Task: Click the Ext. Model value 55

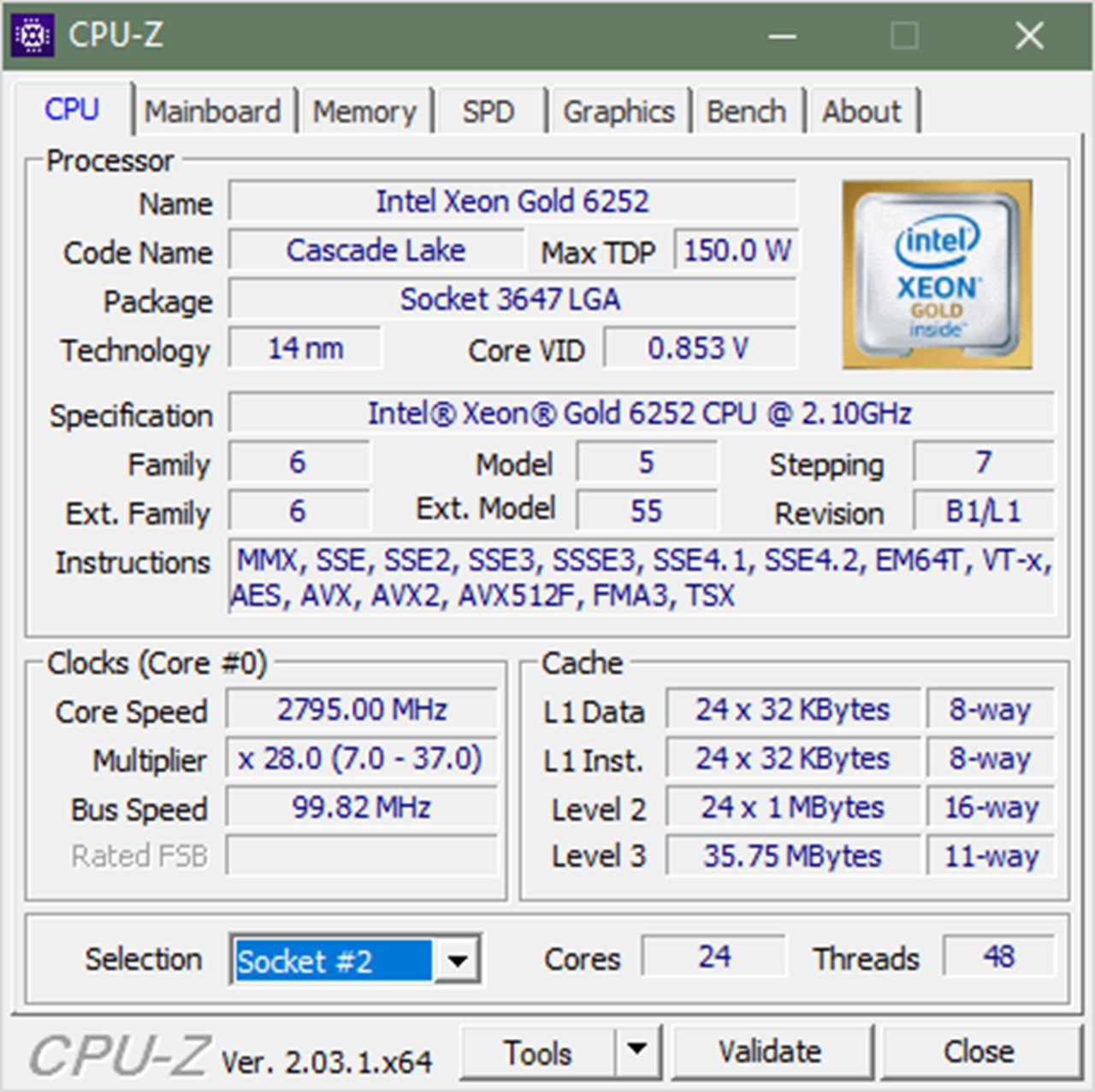Action: point(648,512)
